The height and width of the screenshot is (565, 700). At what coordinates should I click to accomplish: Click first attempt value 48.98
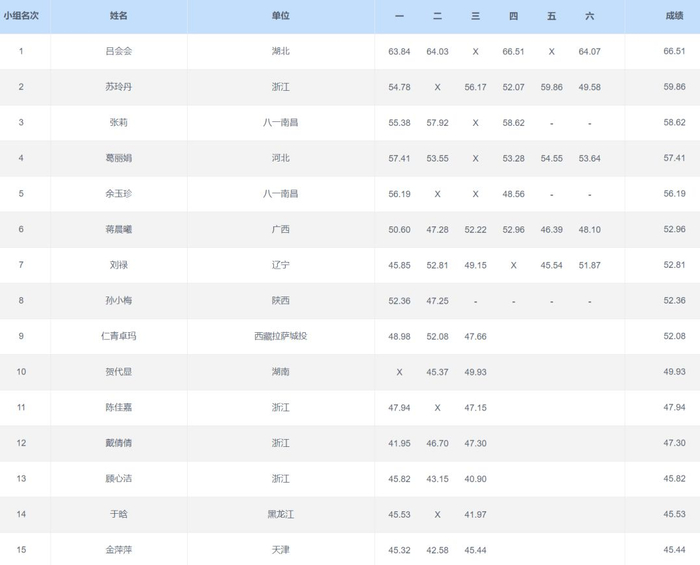coord(399,337)
